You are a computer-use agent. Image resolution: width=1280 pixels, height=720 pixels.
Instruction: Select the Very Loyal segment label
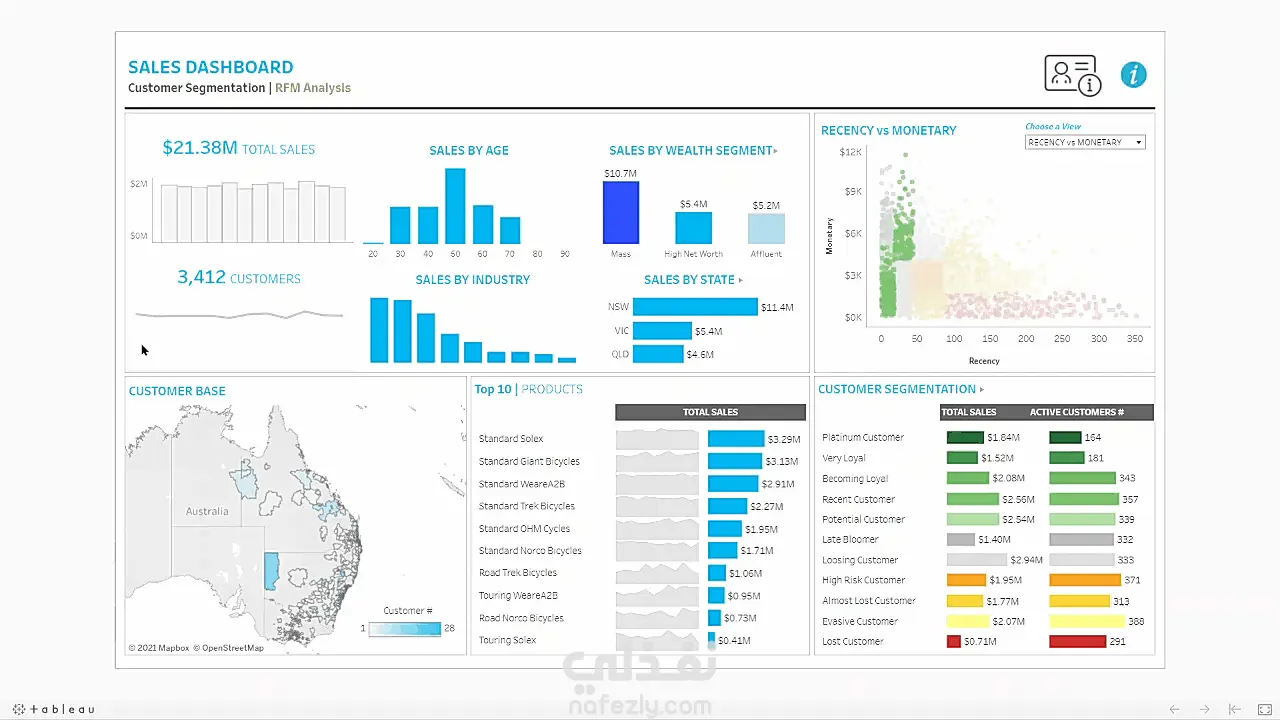point(844,458)
